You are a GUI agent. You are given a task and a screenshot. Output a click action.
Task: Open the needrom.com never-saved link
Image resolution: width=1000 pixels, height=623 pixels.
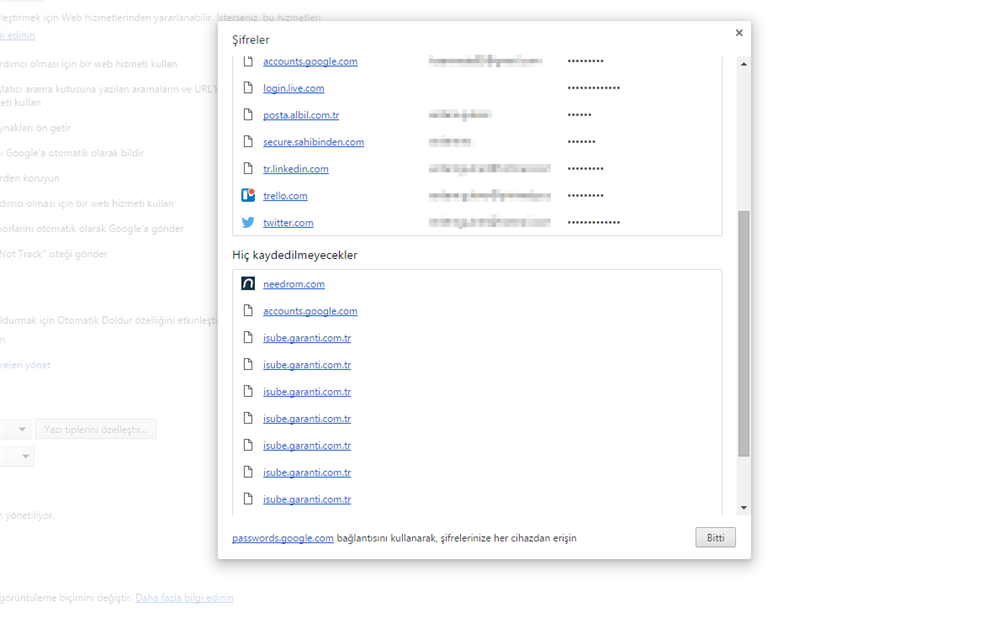[293, 284]
